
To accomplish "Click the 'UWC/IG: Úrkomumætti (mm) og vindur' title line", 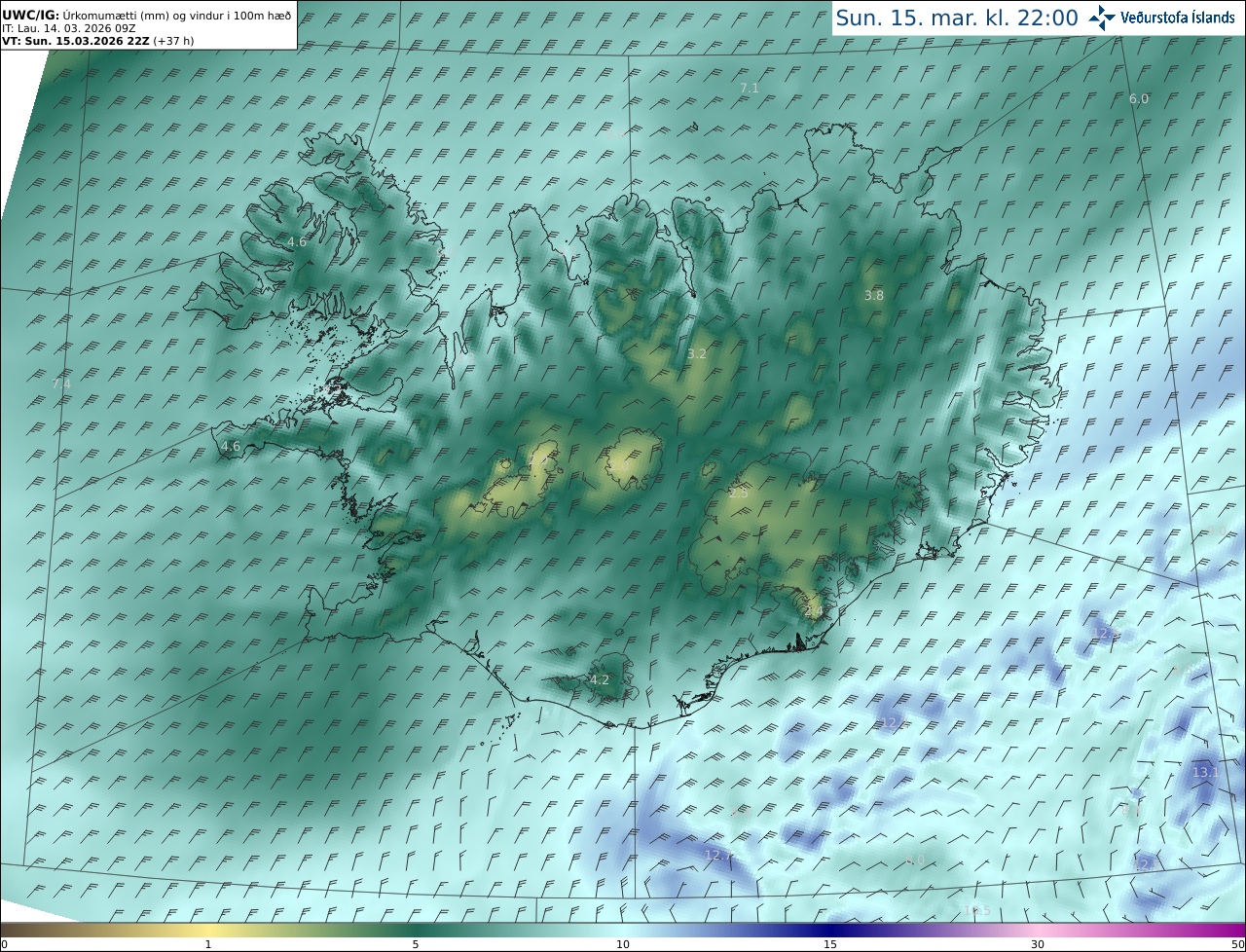I will click(x=147, y=16).
